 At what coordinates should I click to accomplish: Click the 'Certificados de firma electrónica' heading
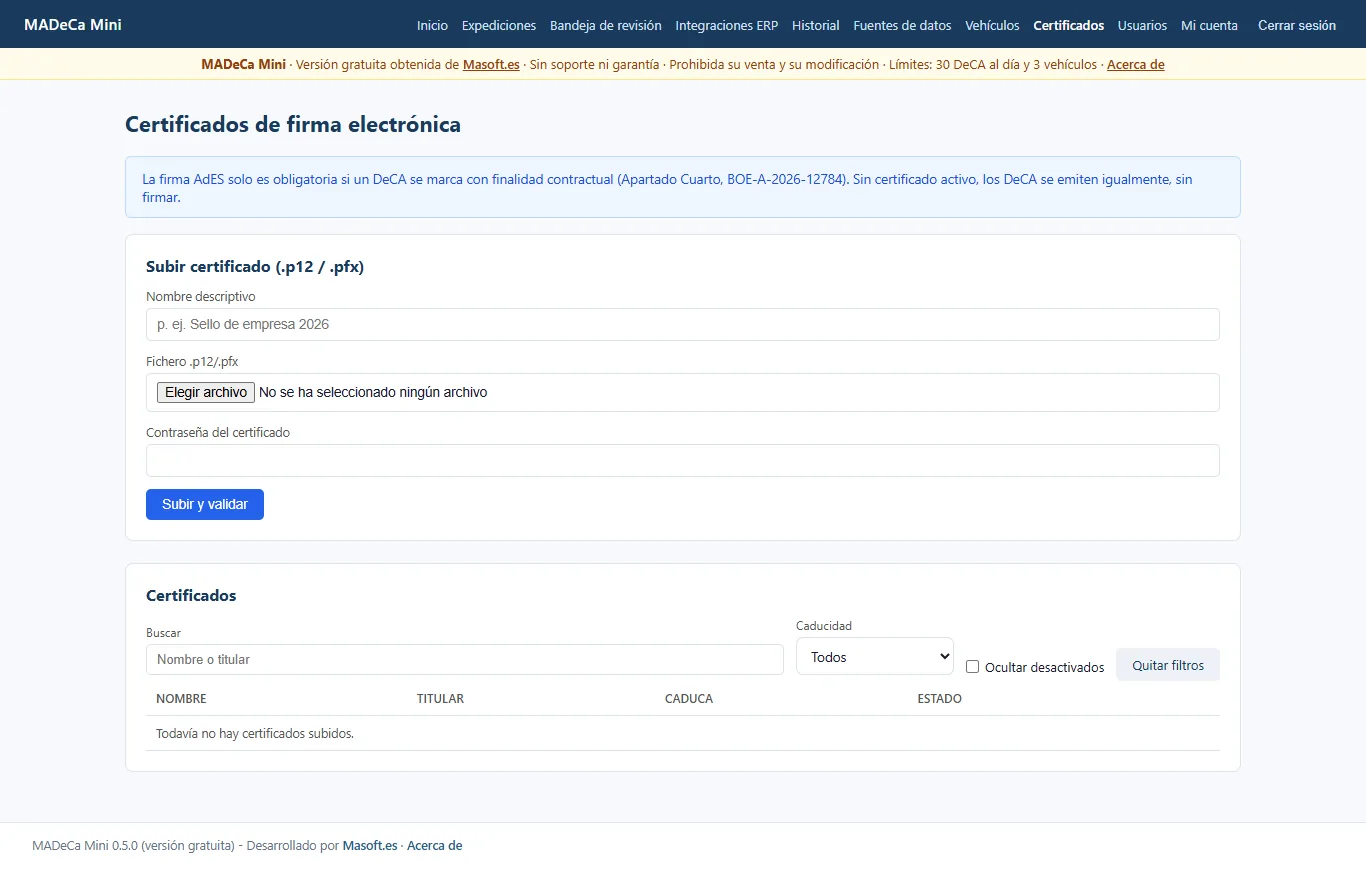pyautogui.click(x=293, y=124)
